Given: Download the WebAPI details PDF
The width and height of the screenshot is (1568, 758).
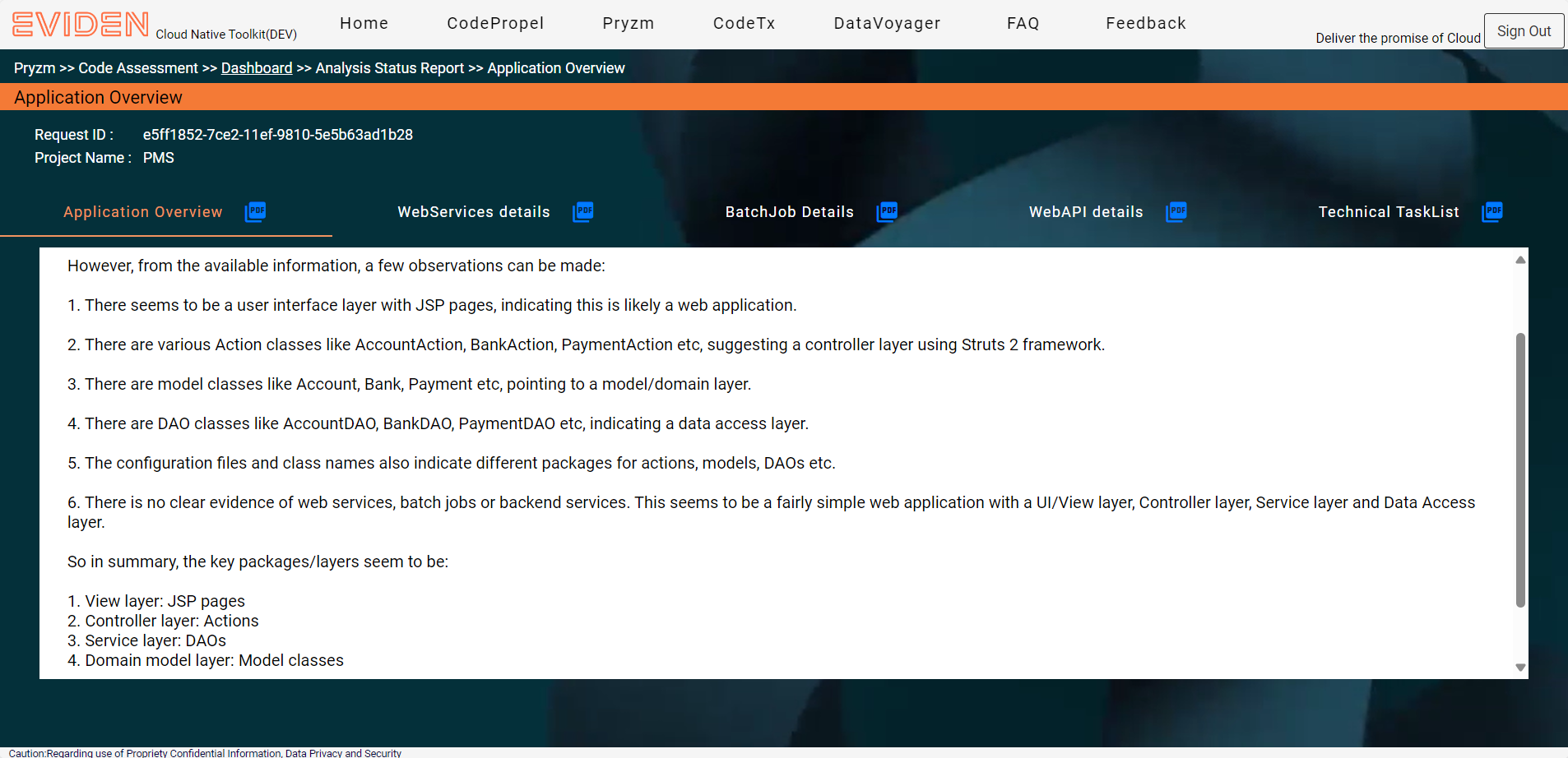Looking at the screenshot, I should click(x=1176, y=212).
